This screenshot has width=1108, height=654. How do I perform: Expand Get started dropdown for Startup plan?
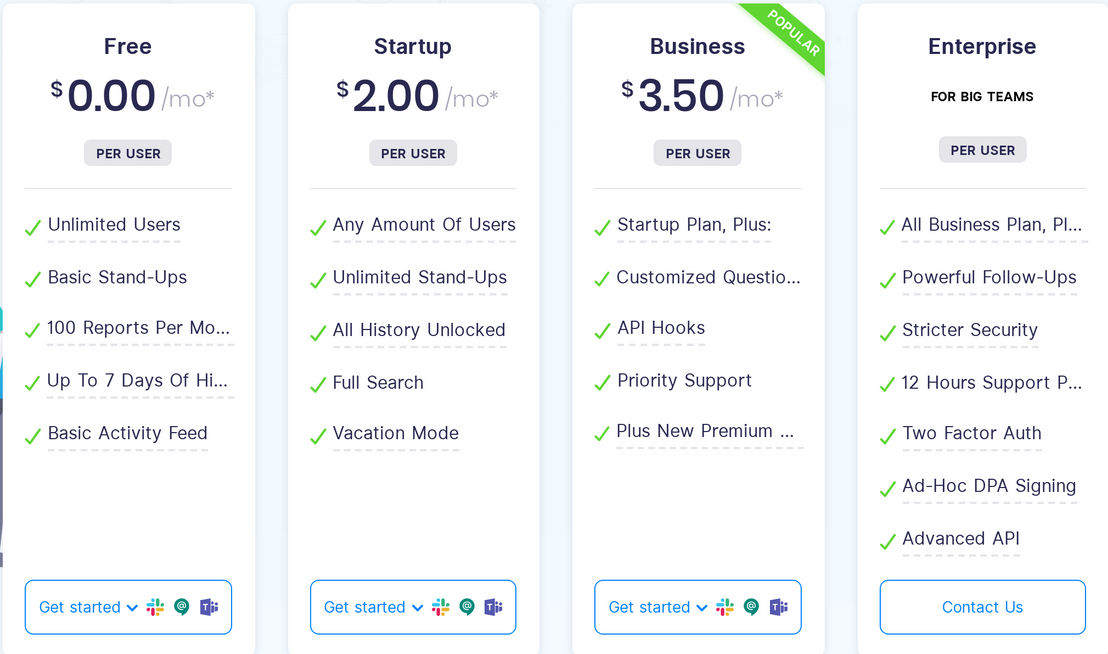[x=373, y=607]
